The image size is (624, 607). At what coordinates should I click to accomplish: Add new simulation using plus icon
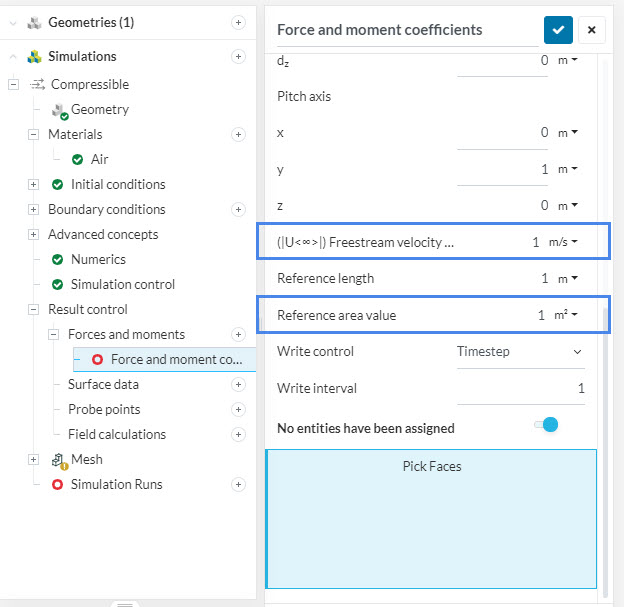tap(238, 56)
